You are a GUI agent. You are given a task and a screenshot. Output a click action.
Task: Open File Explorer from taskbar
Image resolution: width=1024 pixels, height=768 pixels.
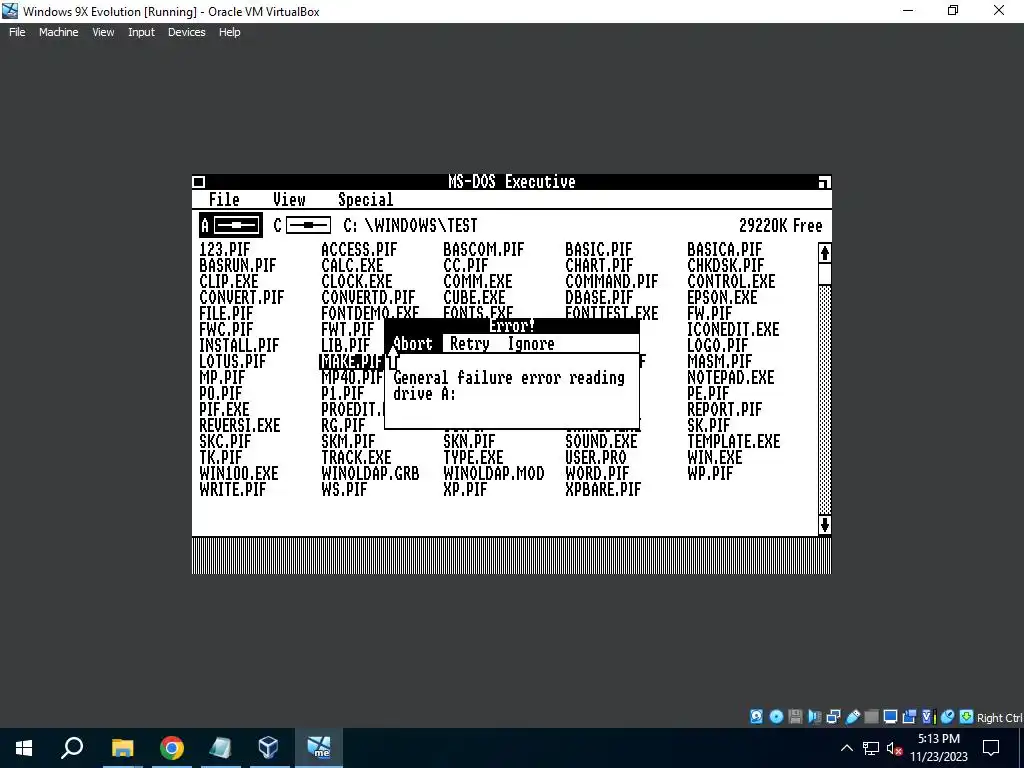pyautogui.click(x=122, y=748)
